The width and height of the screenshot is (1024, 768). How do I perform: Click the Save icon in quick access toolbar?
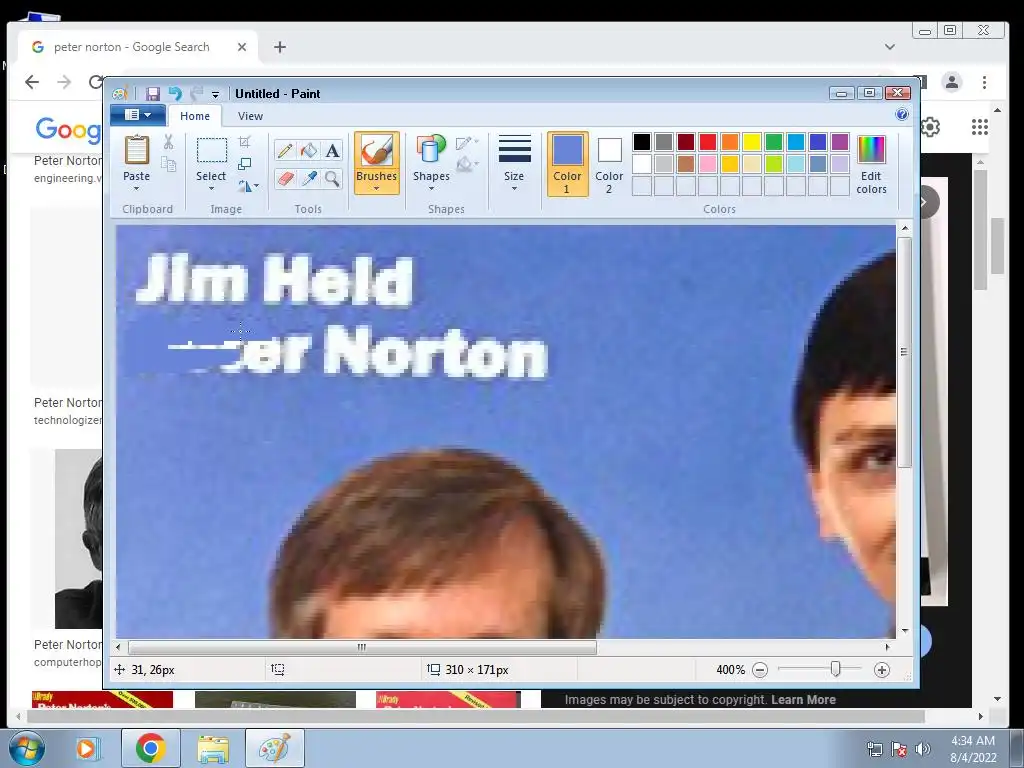point(153,93)
